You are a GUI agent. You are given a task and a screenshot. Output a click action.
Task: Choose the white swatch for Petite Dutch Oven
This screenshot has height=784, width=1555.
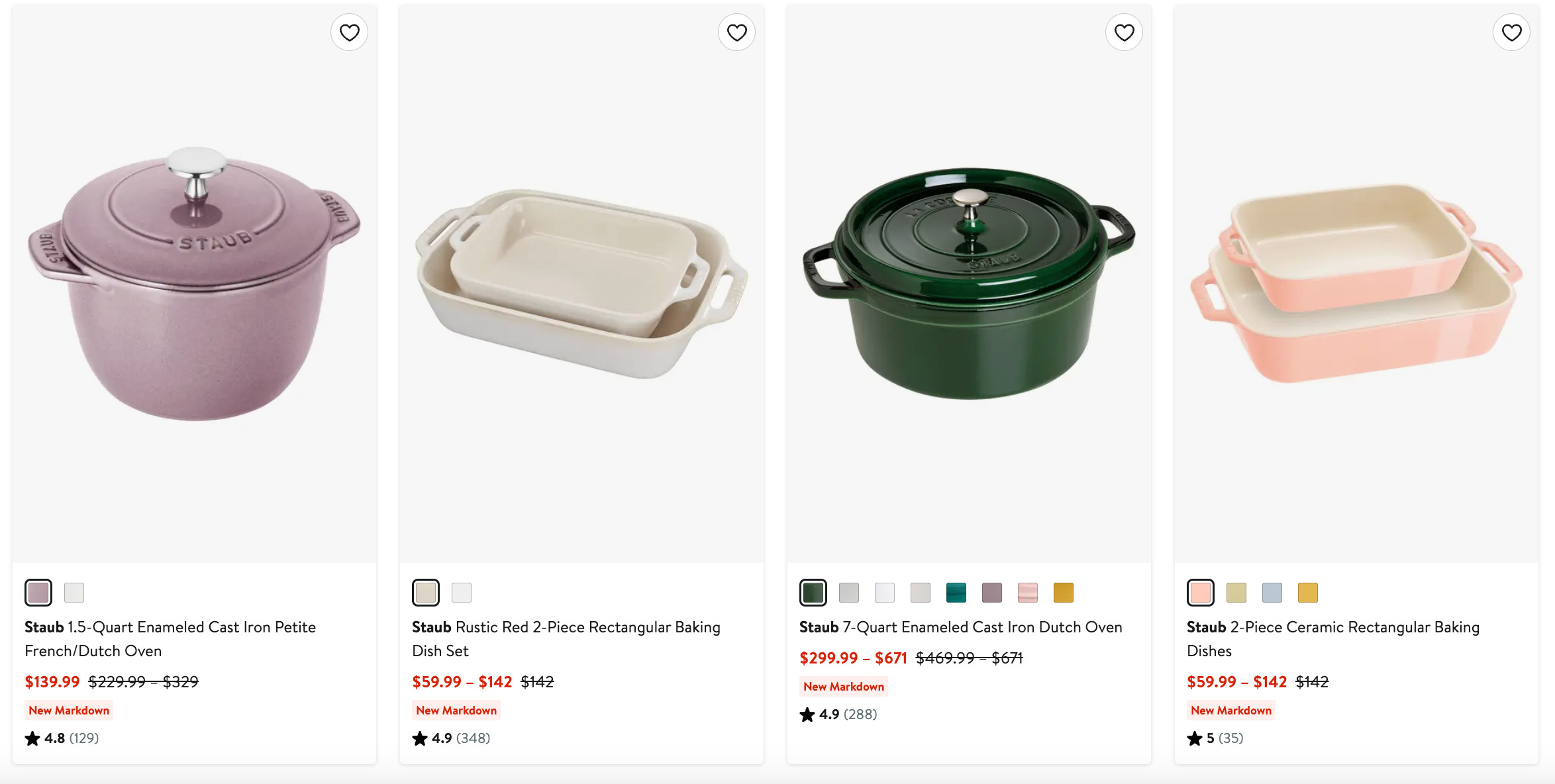click(74, 593)
